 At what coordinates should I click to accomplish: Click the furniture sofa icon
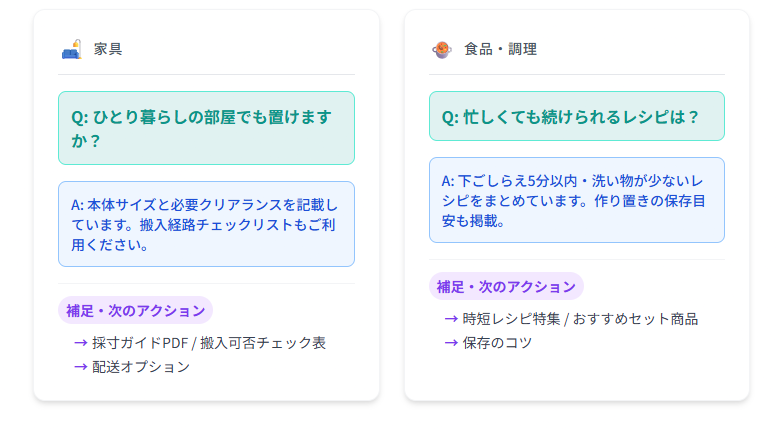pyautogui.click(x=70, y=48)
